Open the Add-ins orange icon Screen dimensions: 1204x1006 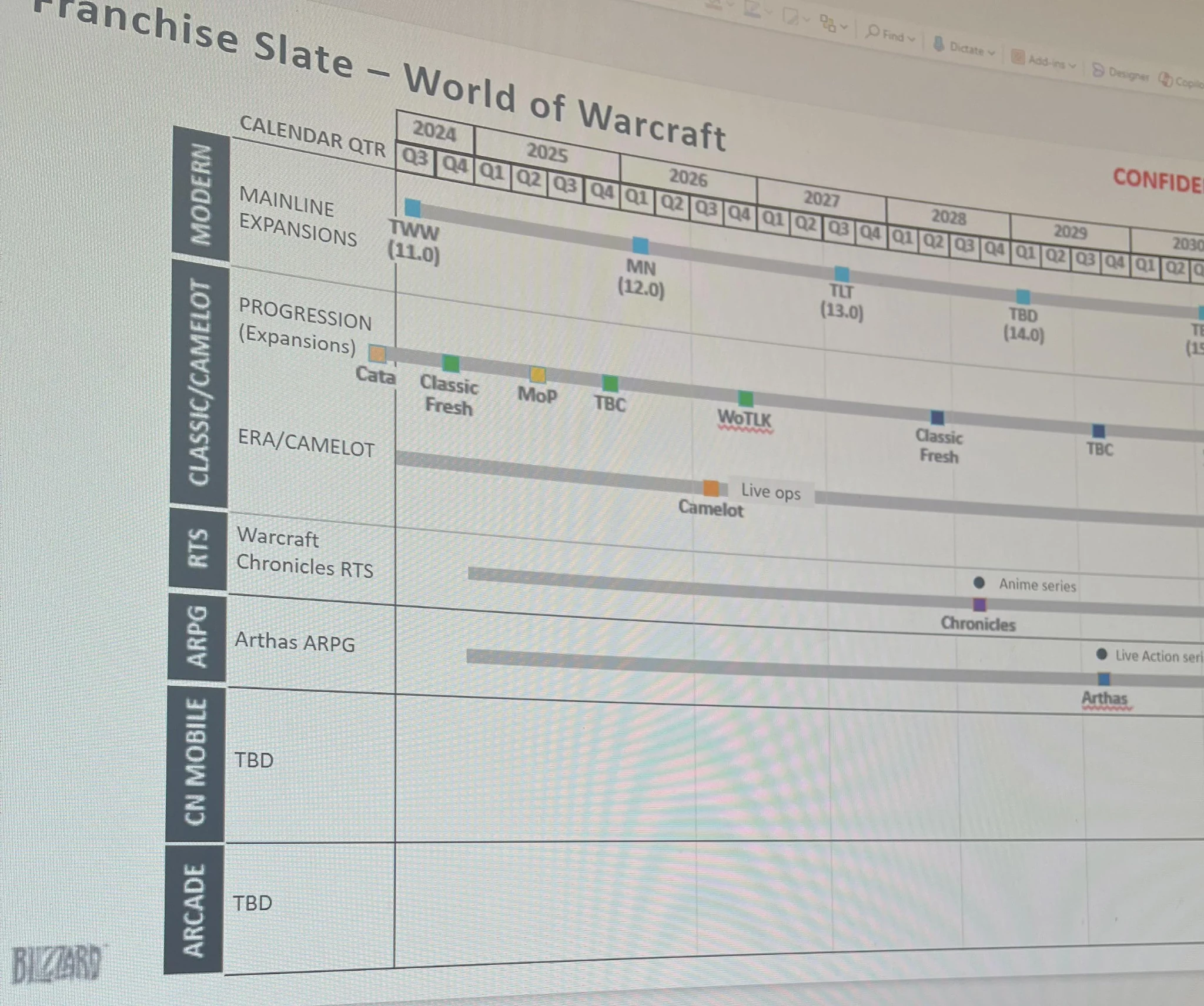[1018, 57]
